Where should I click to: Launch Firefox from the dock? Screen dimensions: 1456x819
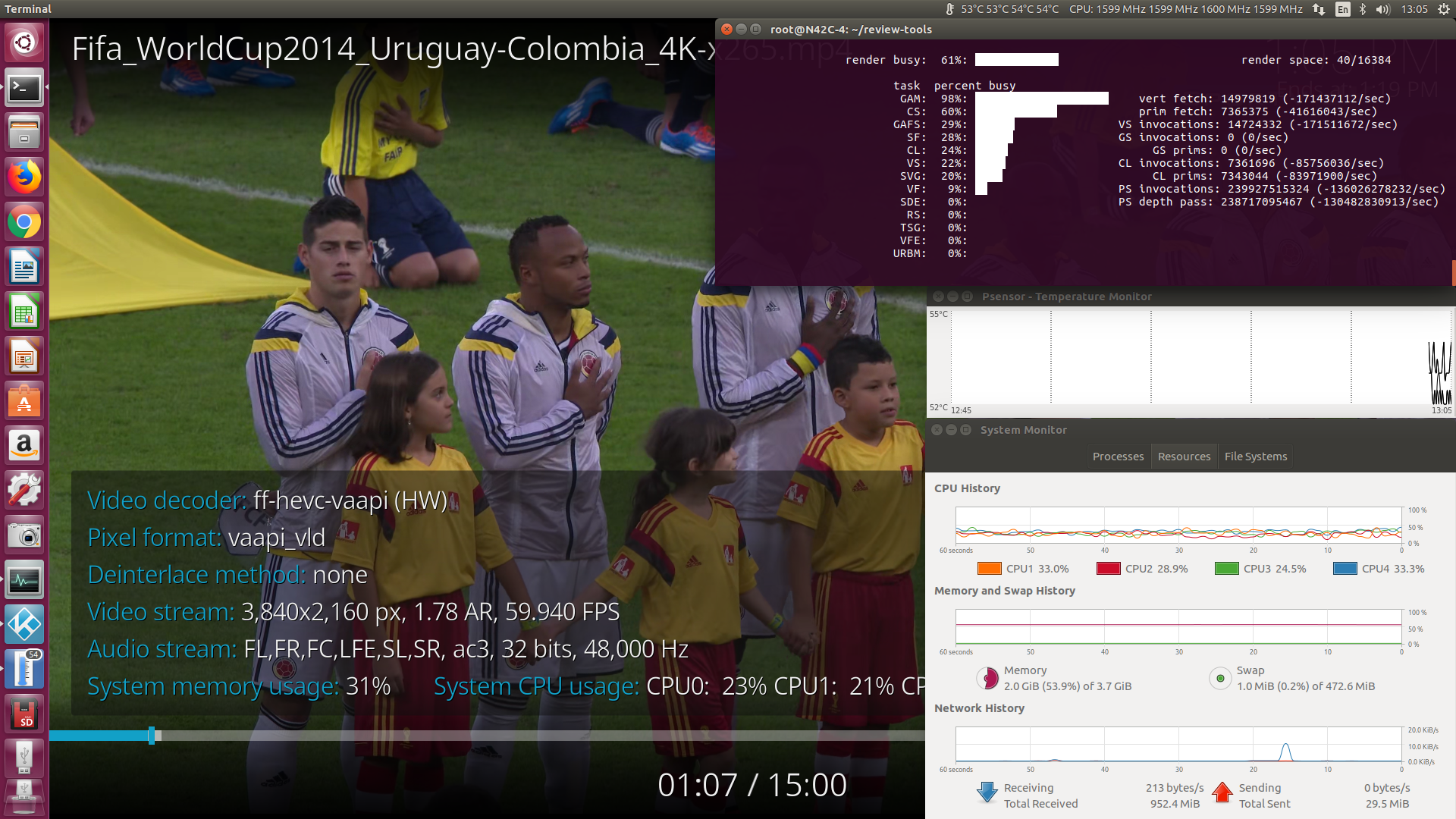tap(24, 177)
